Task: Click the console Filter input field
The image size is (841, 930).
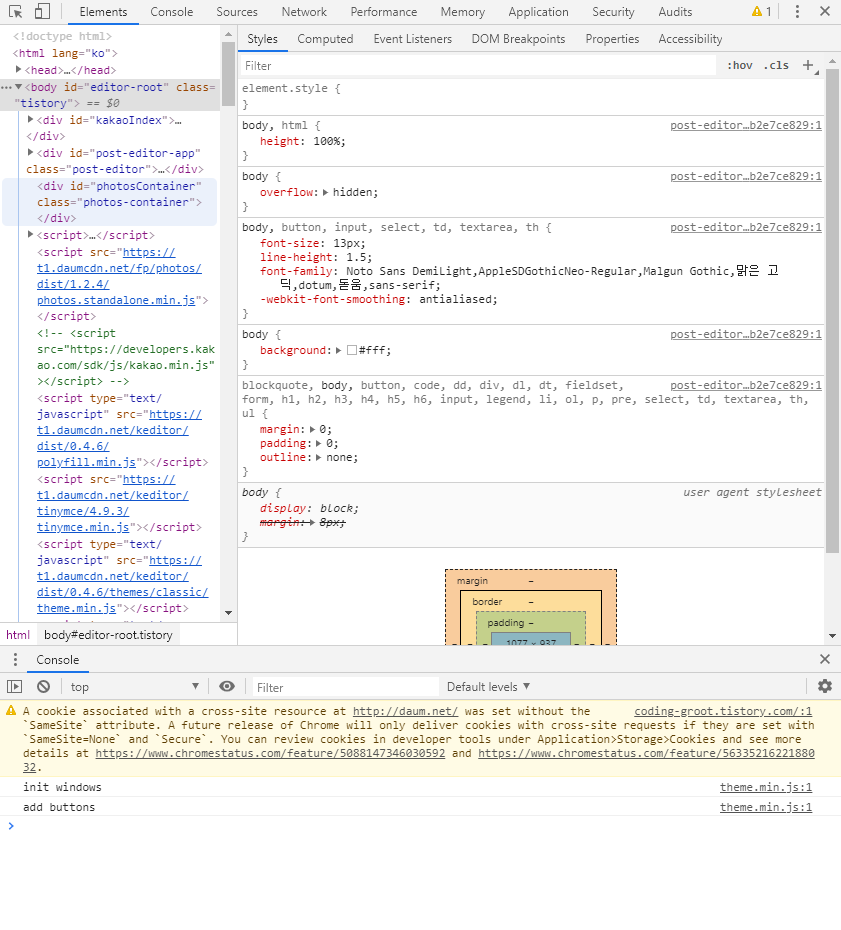Action: 346,687
